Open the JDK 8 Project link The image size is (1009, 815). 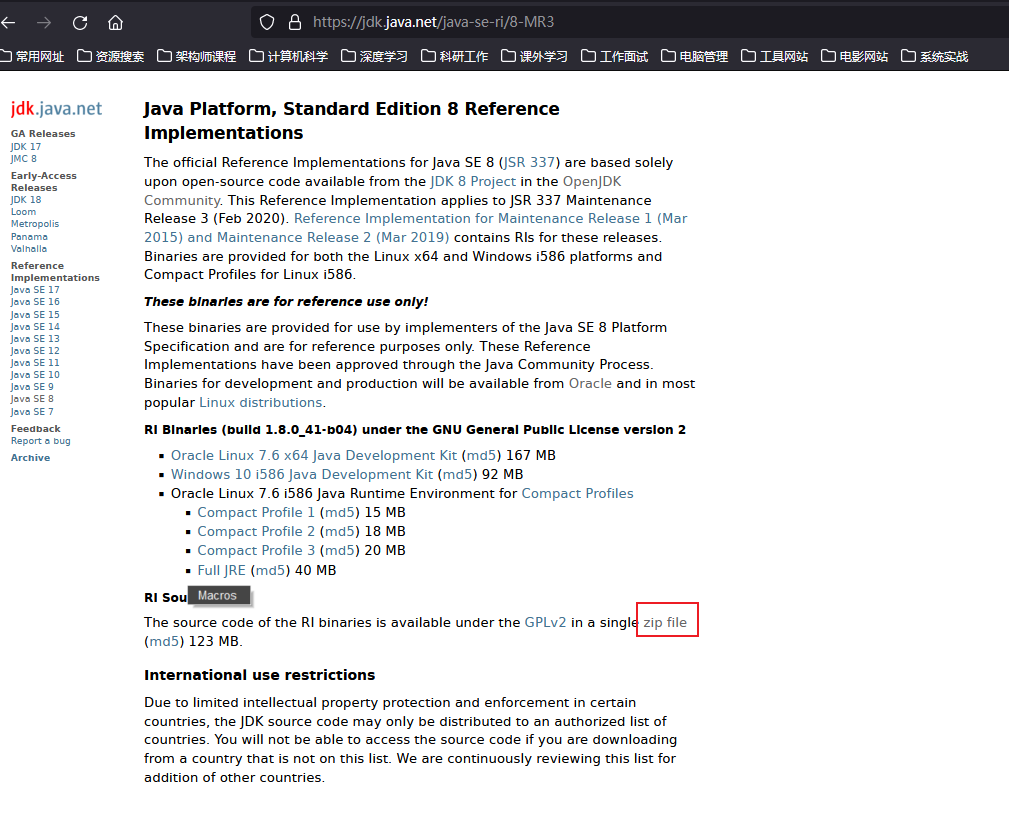pos(473,181)
